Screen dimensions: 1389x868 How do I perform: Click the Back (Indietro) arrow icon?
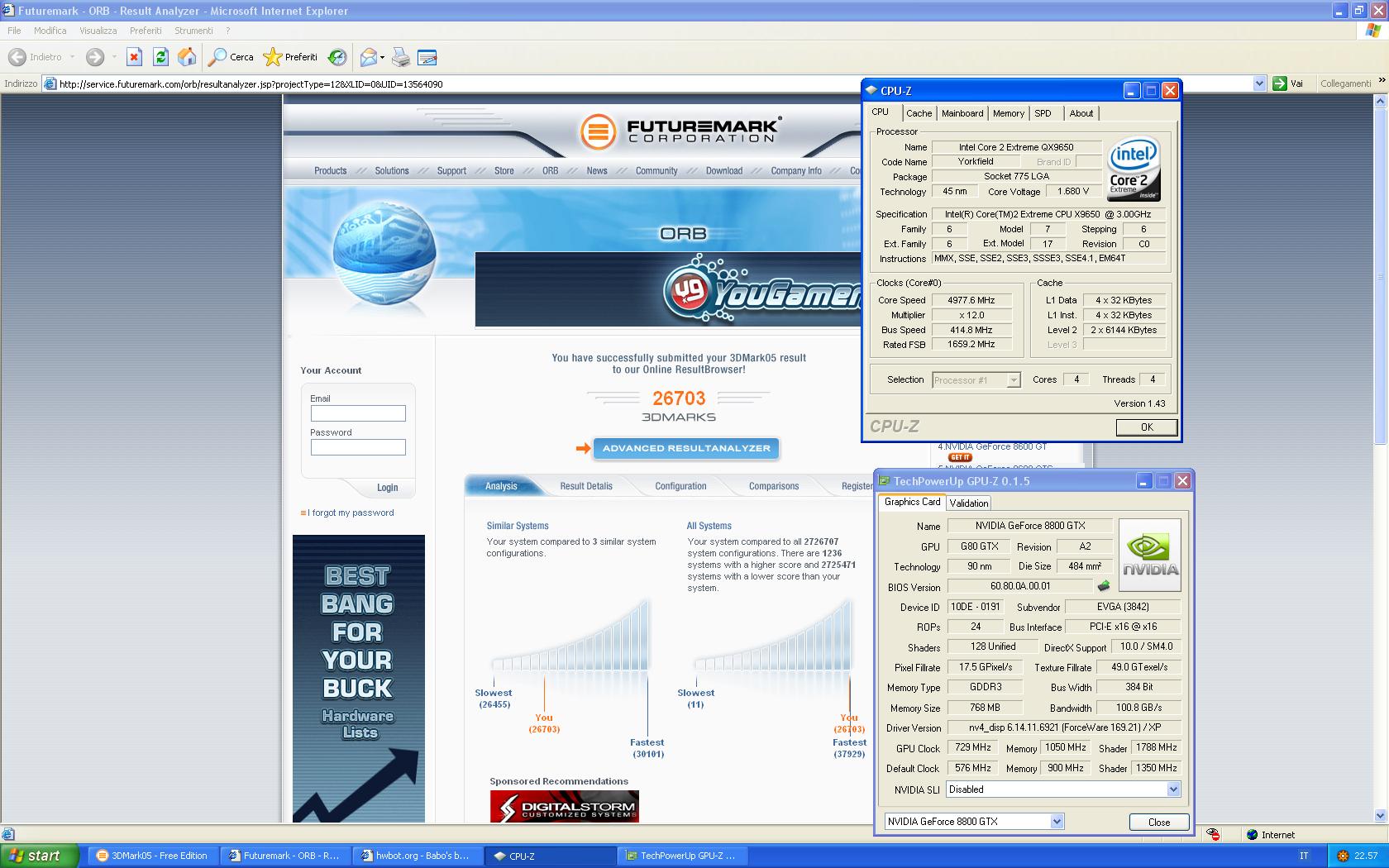17,57
